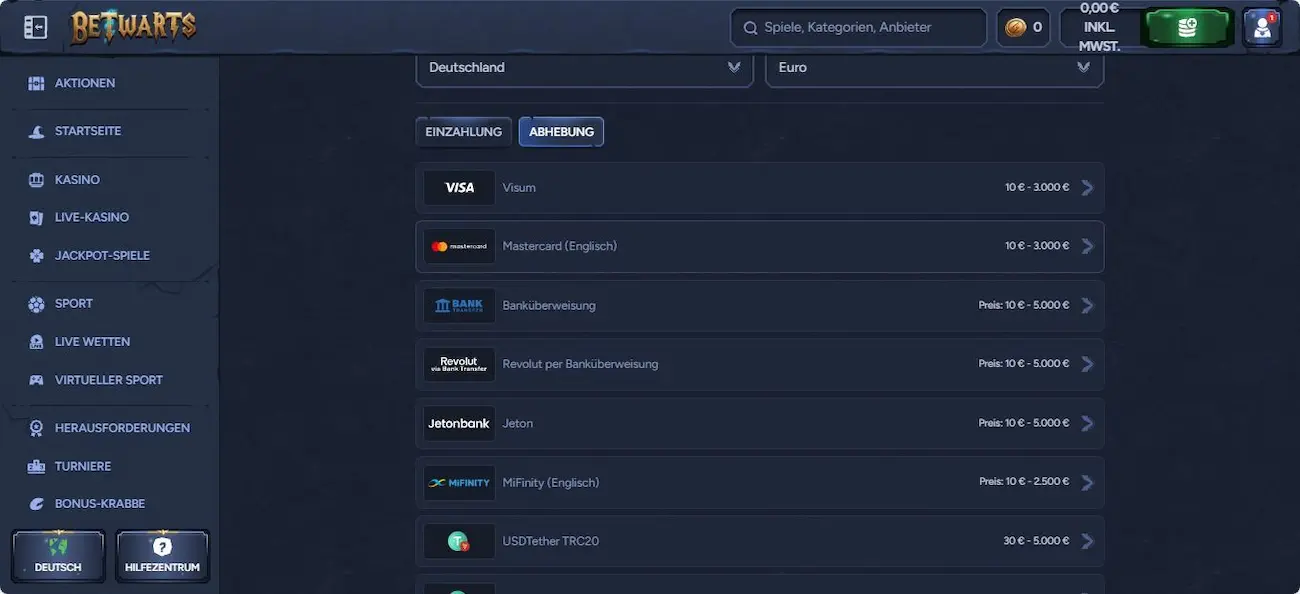Open the Betwarts logo homepage
Image resolution: width=1300 pixels, height=594 pixels.
point(133,27)
